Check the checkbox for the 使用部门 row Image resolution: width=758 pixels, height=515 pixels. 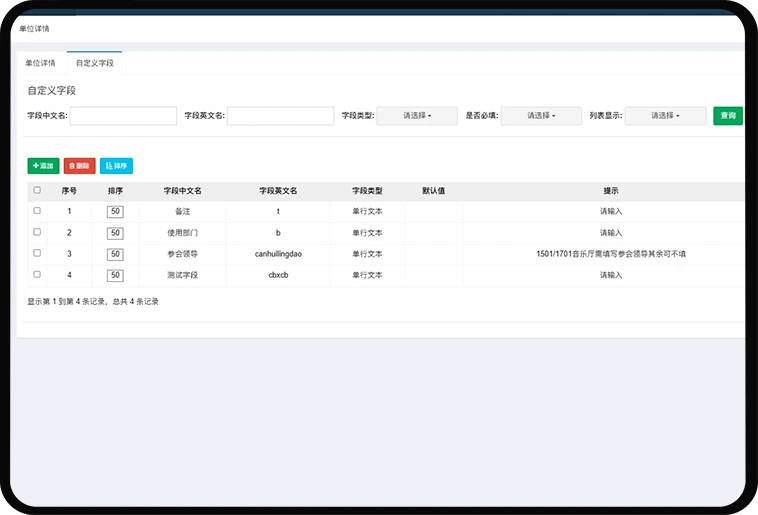(37, 232)
